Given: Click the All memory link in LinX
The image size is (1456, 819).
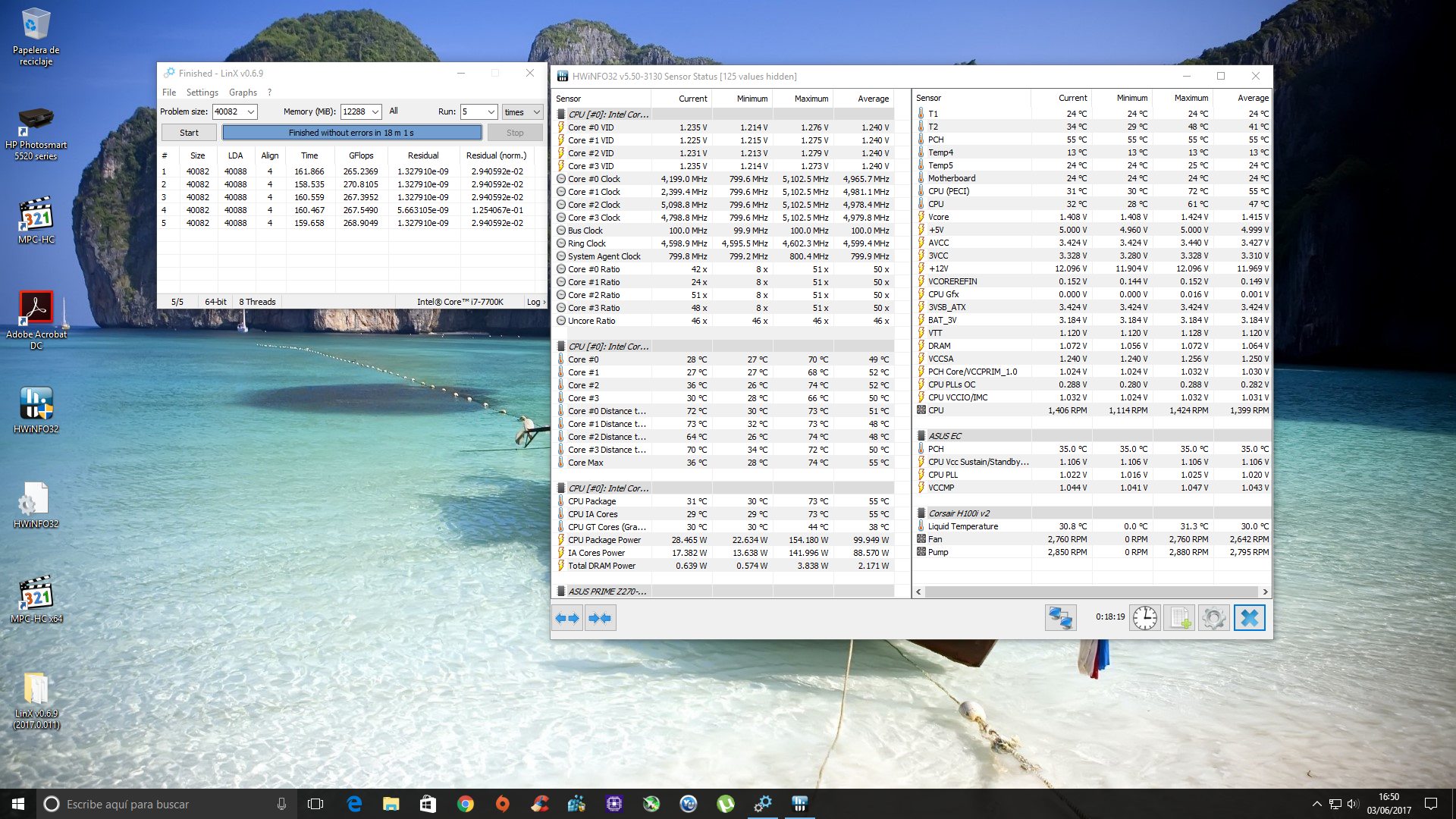Looking at the screenshot, I should click(394, 111).
